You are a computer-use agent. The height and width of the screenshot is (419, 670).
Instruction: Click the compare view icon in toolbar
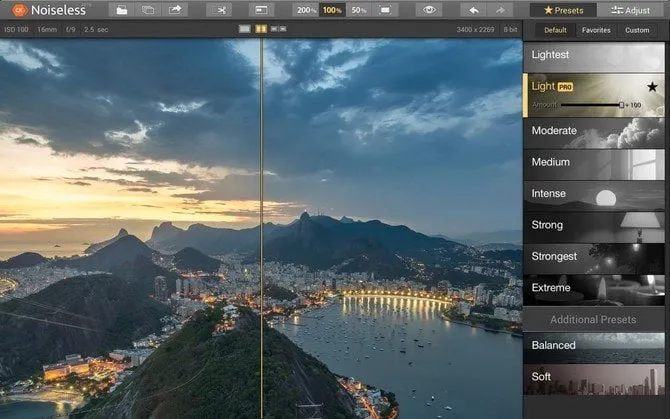pos(261,10)
